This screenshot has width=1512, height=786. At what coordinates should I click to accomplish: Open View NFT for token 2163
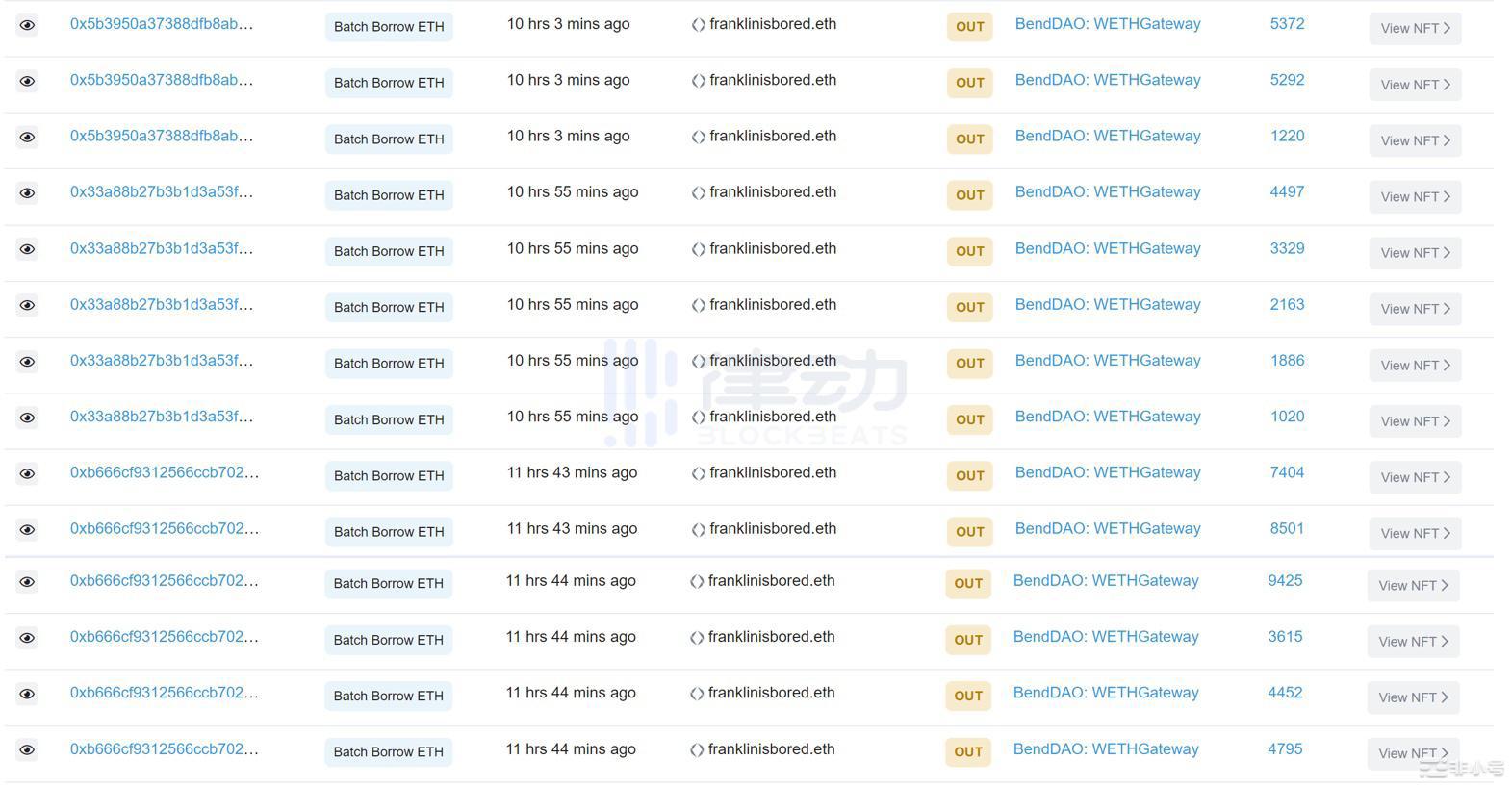1415,309
